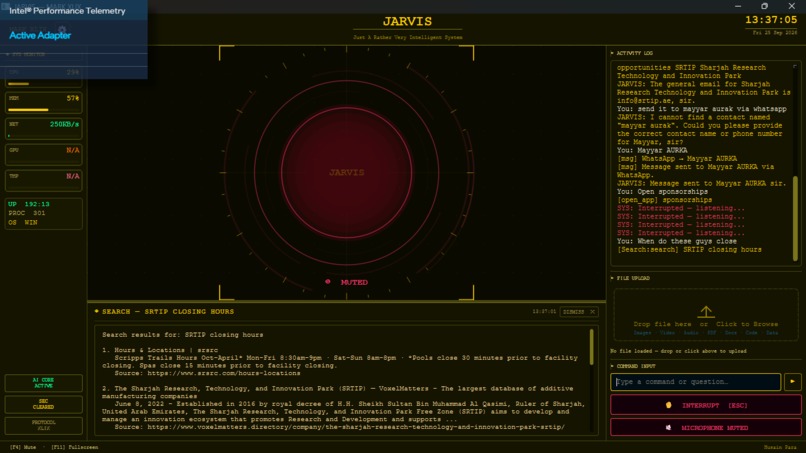Open the srsrc.com hours-locations source link
The width and height of the screenshot is (806, 453).
coord(224,373)
